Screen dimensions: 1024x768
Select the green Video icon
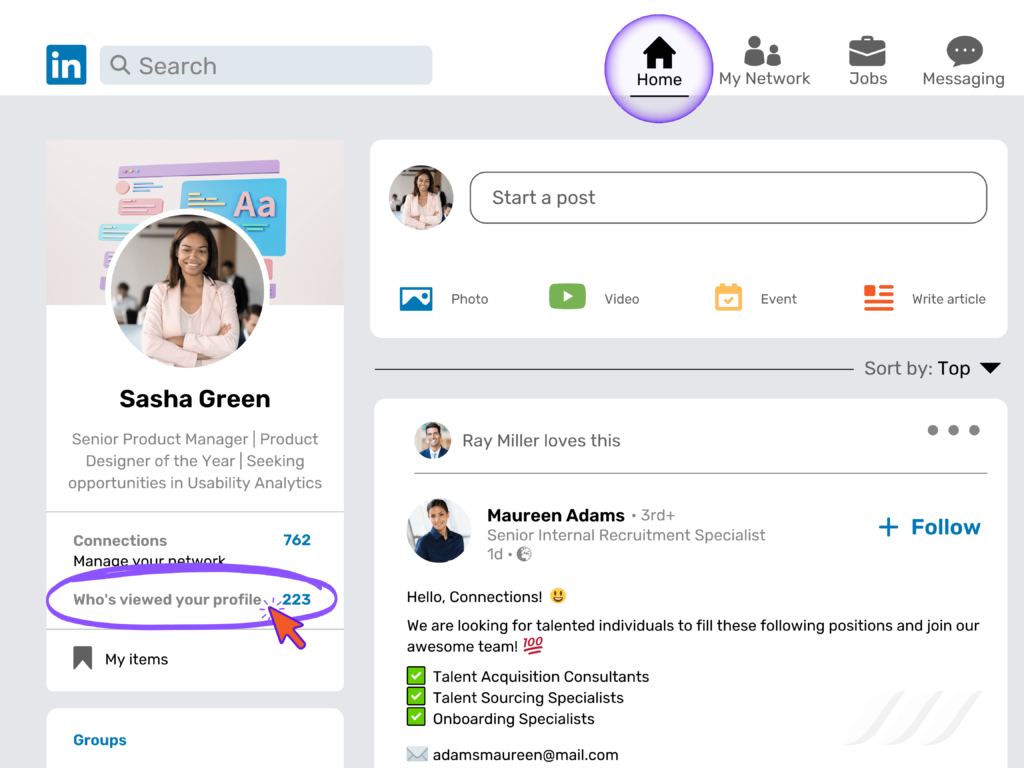click(x=567, y=296)
